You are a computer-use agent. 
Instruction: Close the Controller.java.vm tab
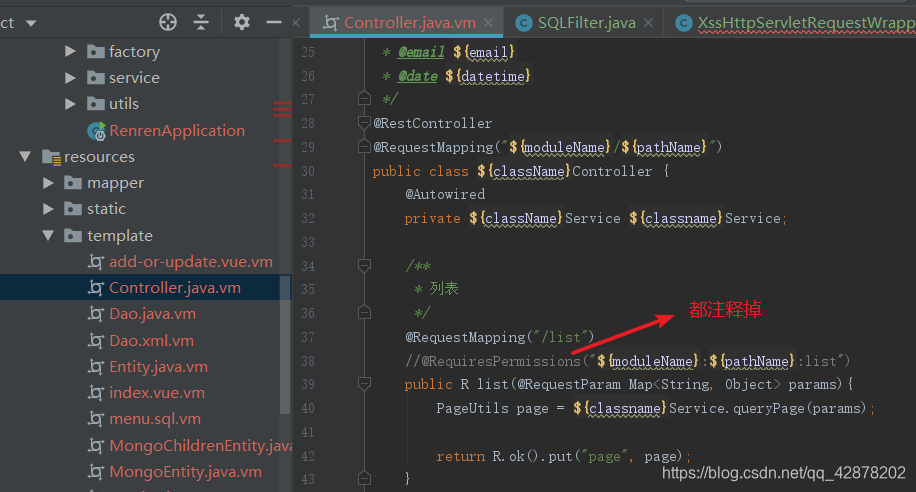tap(488, 23)
